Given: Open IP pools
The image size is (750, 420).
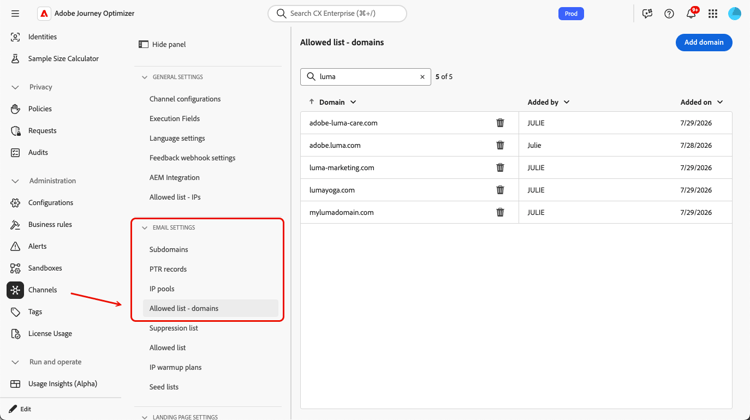Looking at the screenshot, I should click(x=162, y=289).
